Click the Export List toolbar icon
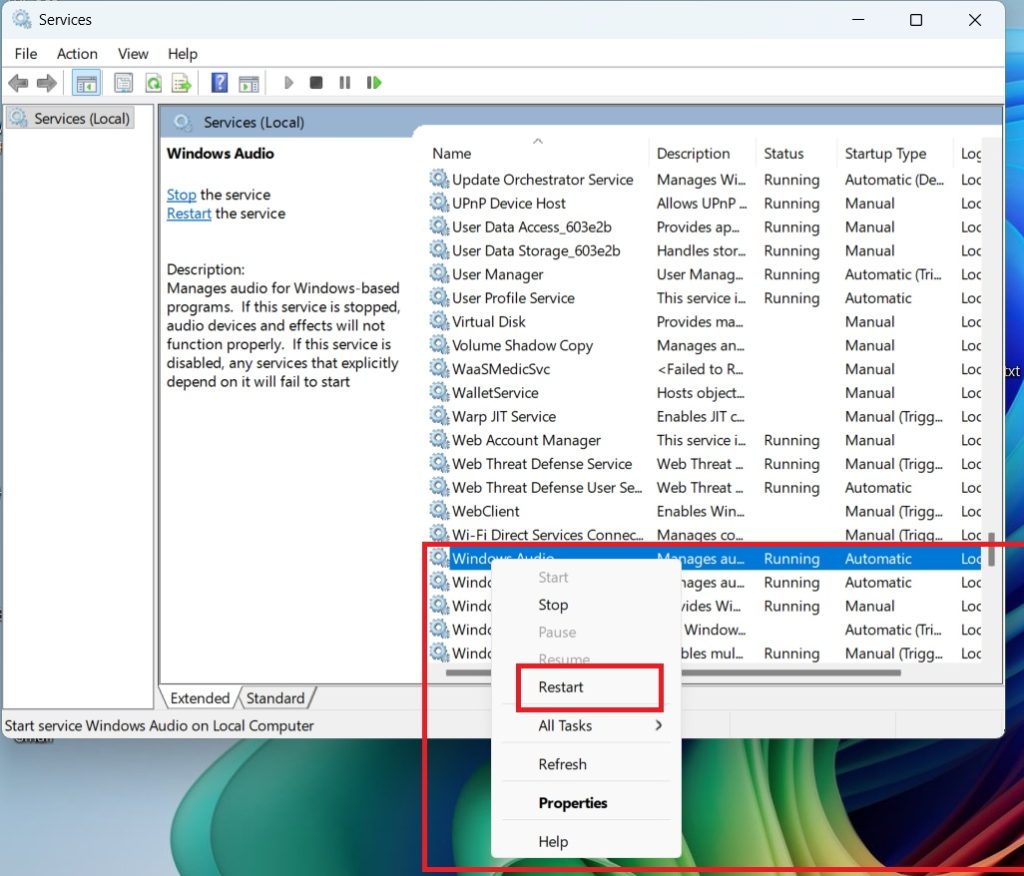 point(181,83)
